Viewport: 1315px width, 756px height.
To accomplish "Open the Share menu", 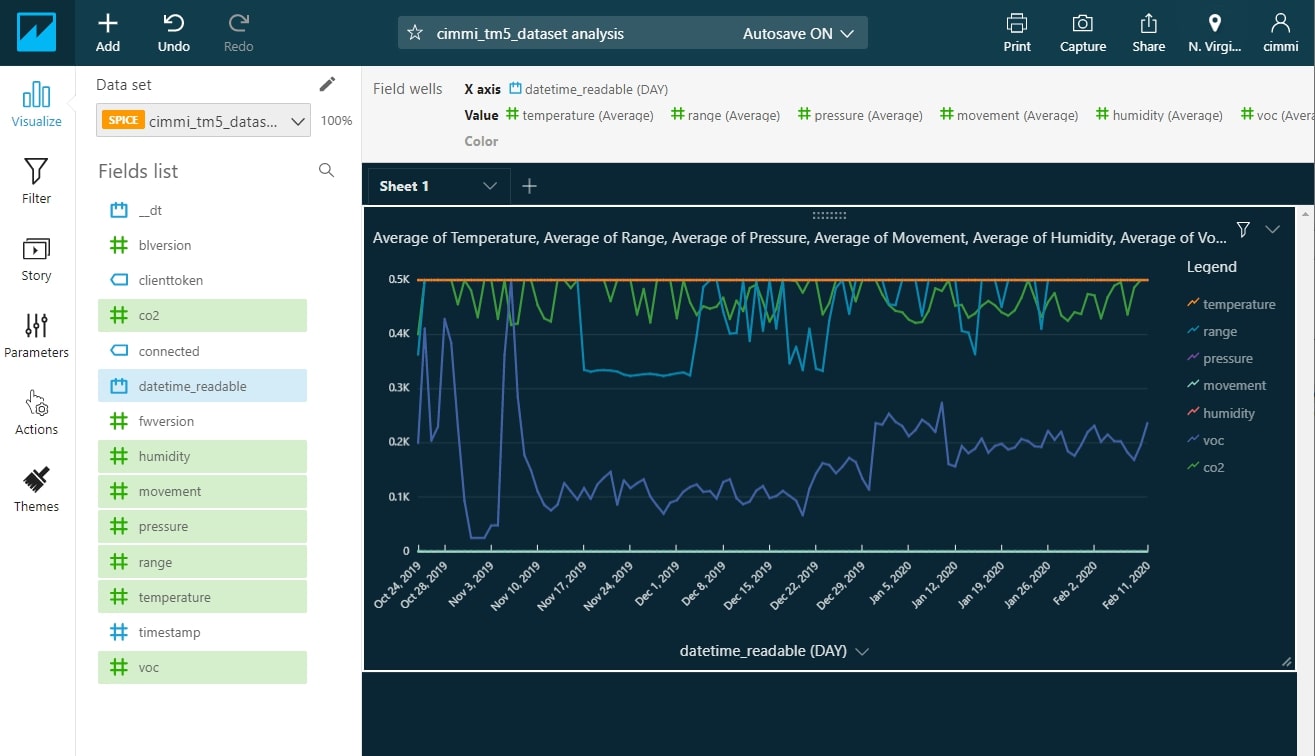I will (x=1148, y=32).
